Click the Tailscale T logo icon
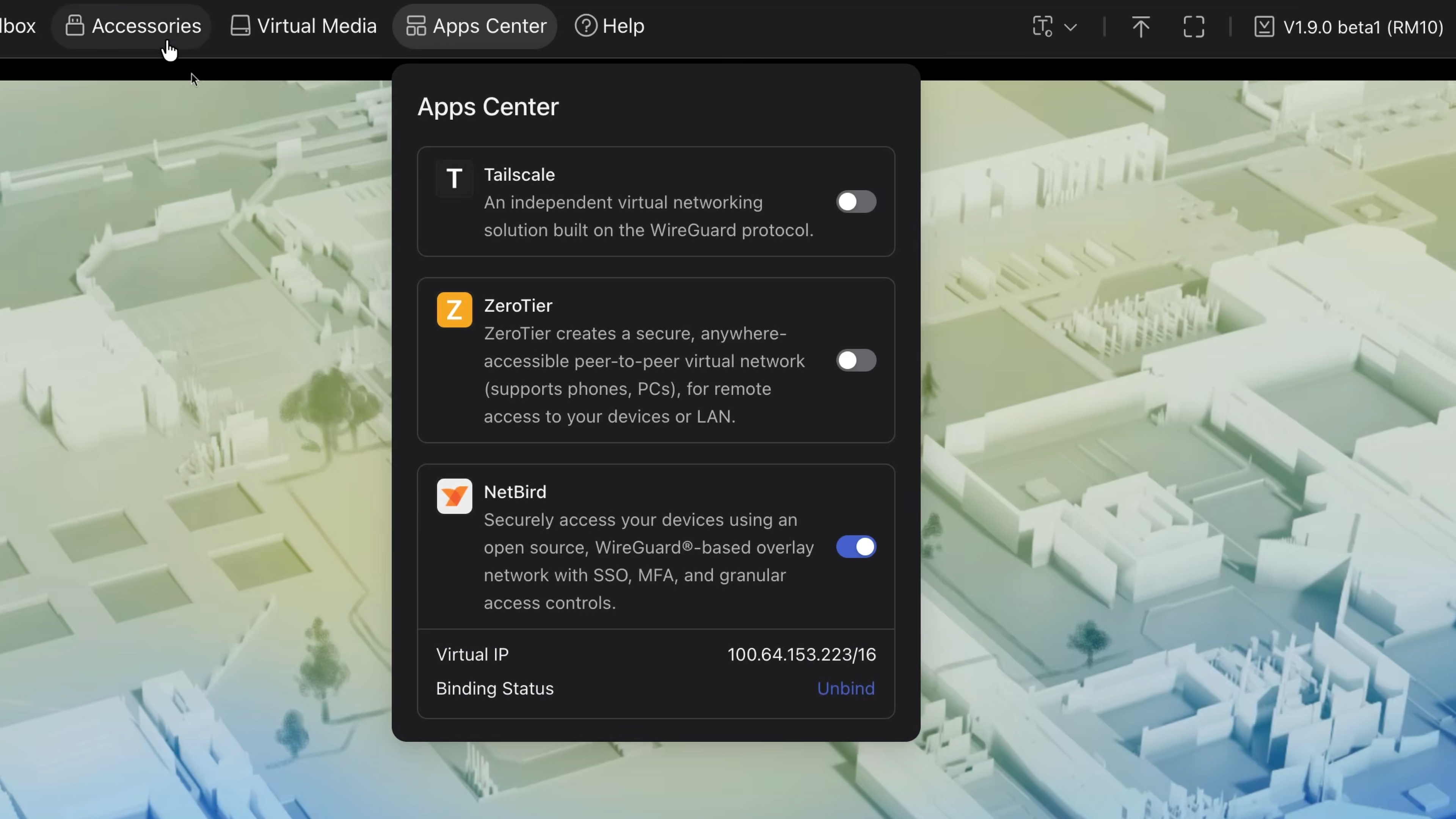This screenshot has width=1456, height=819. [455, 179]
